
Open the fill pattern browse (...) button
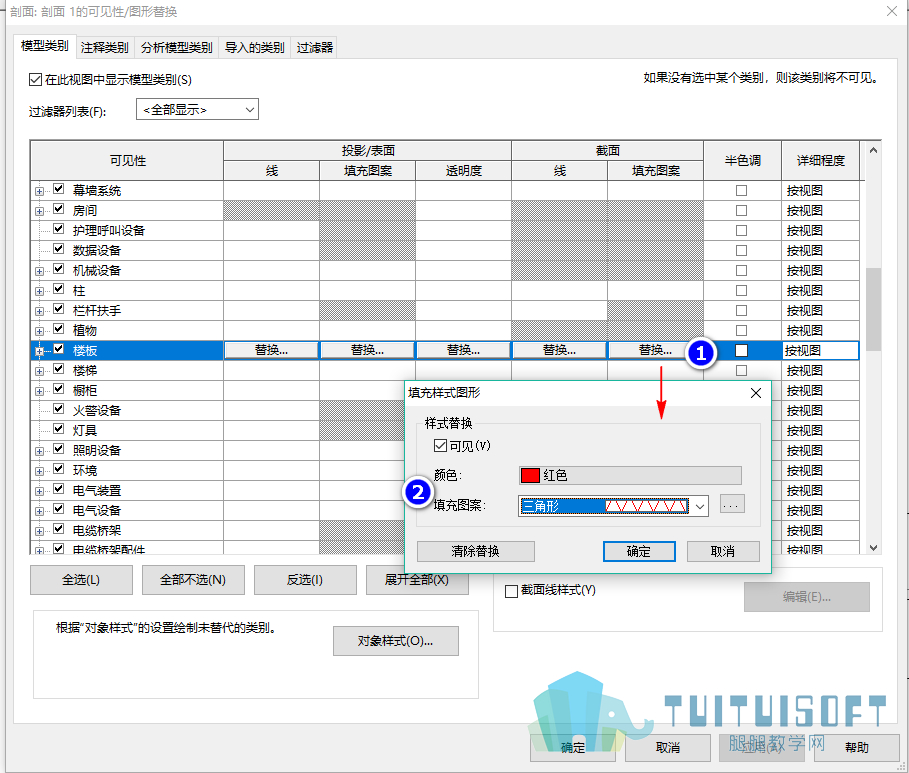732,505
